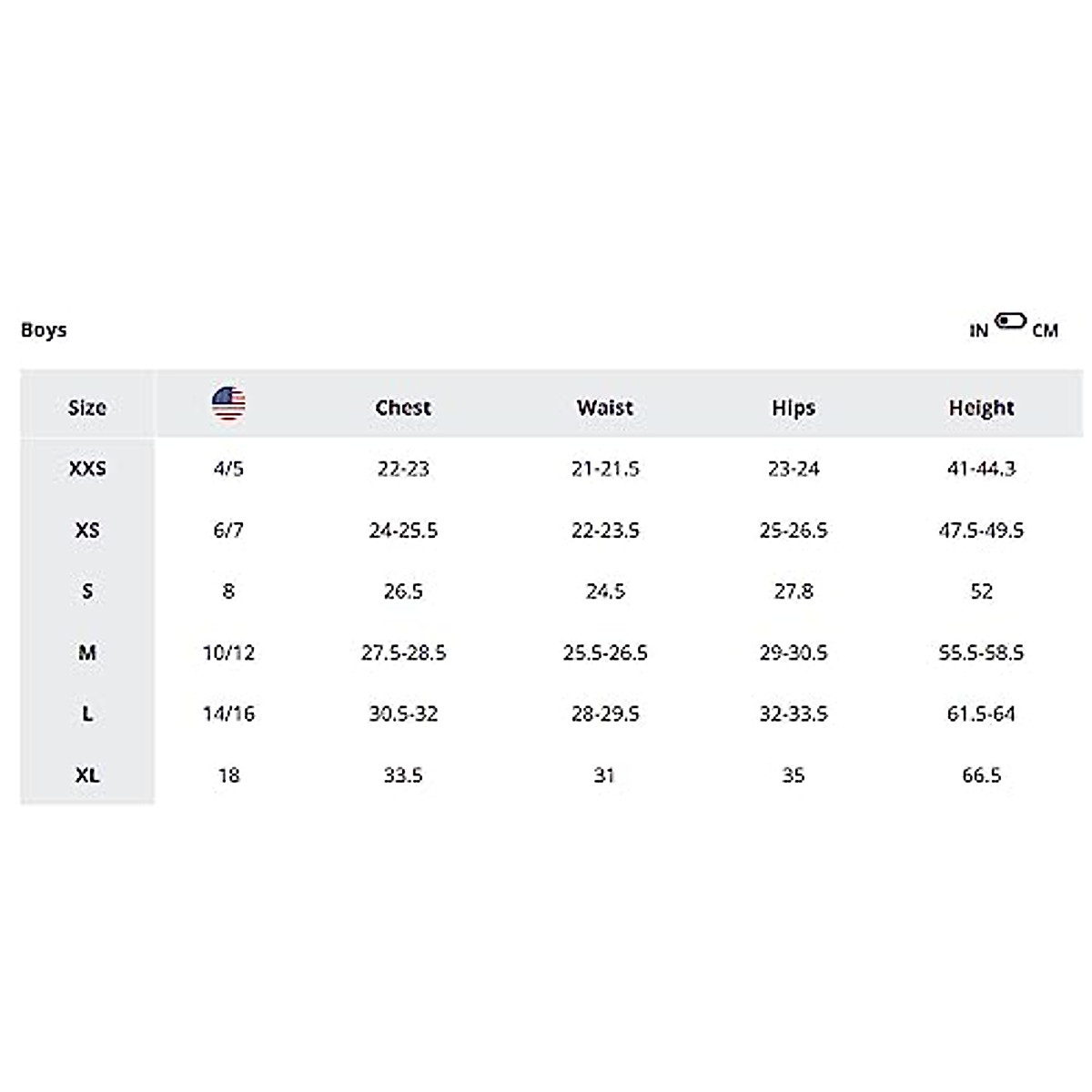Select the Waist column header
Viewport: 1092px width, 1092px height.
pyautogui.click(x=605, y=408)
